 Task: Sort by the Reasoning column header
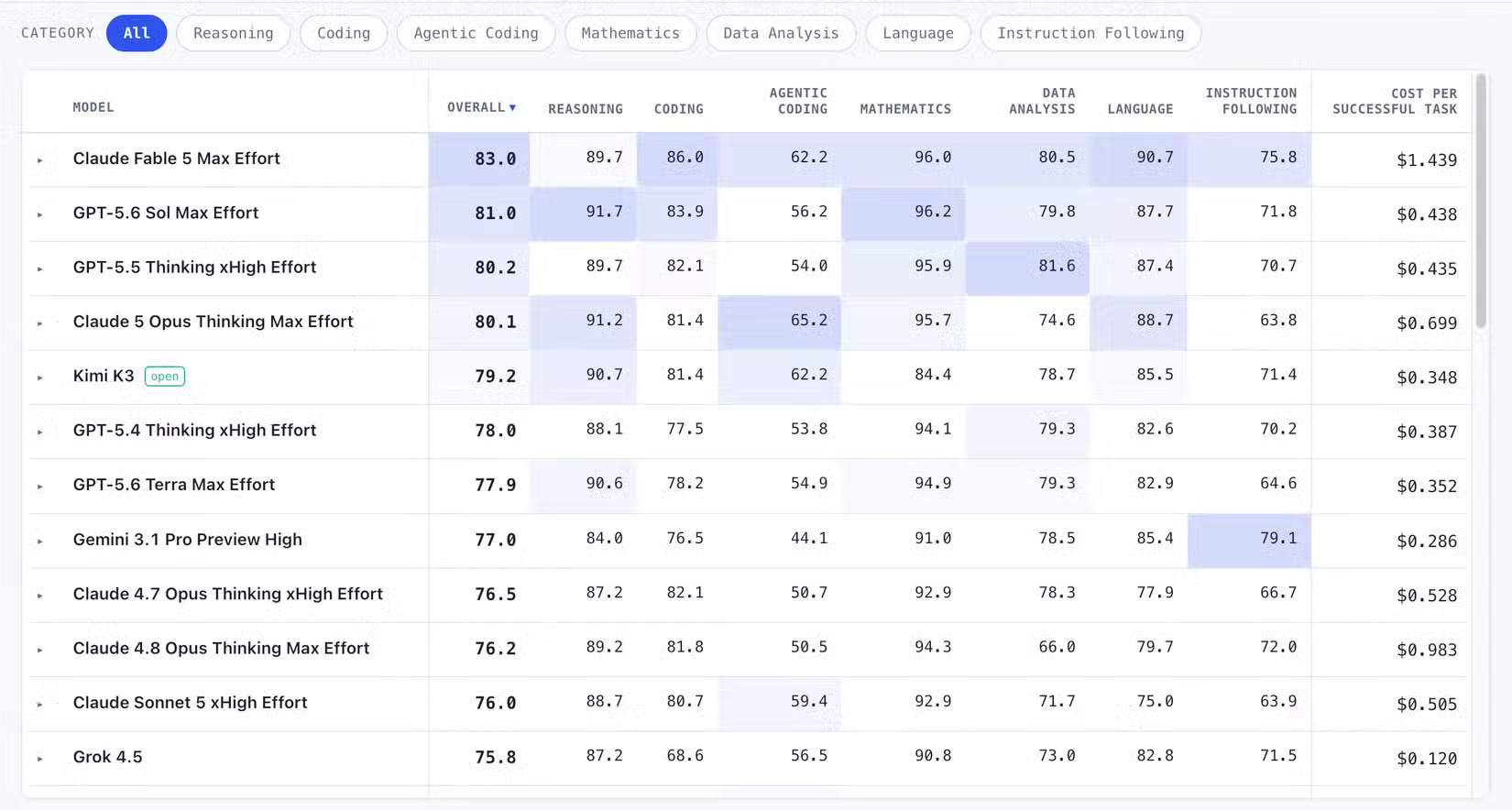click(586, 109)
